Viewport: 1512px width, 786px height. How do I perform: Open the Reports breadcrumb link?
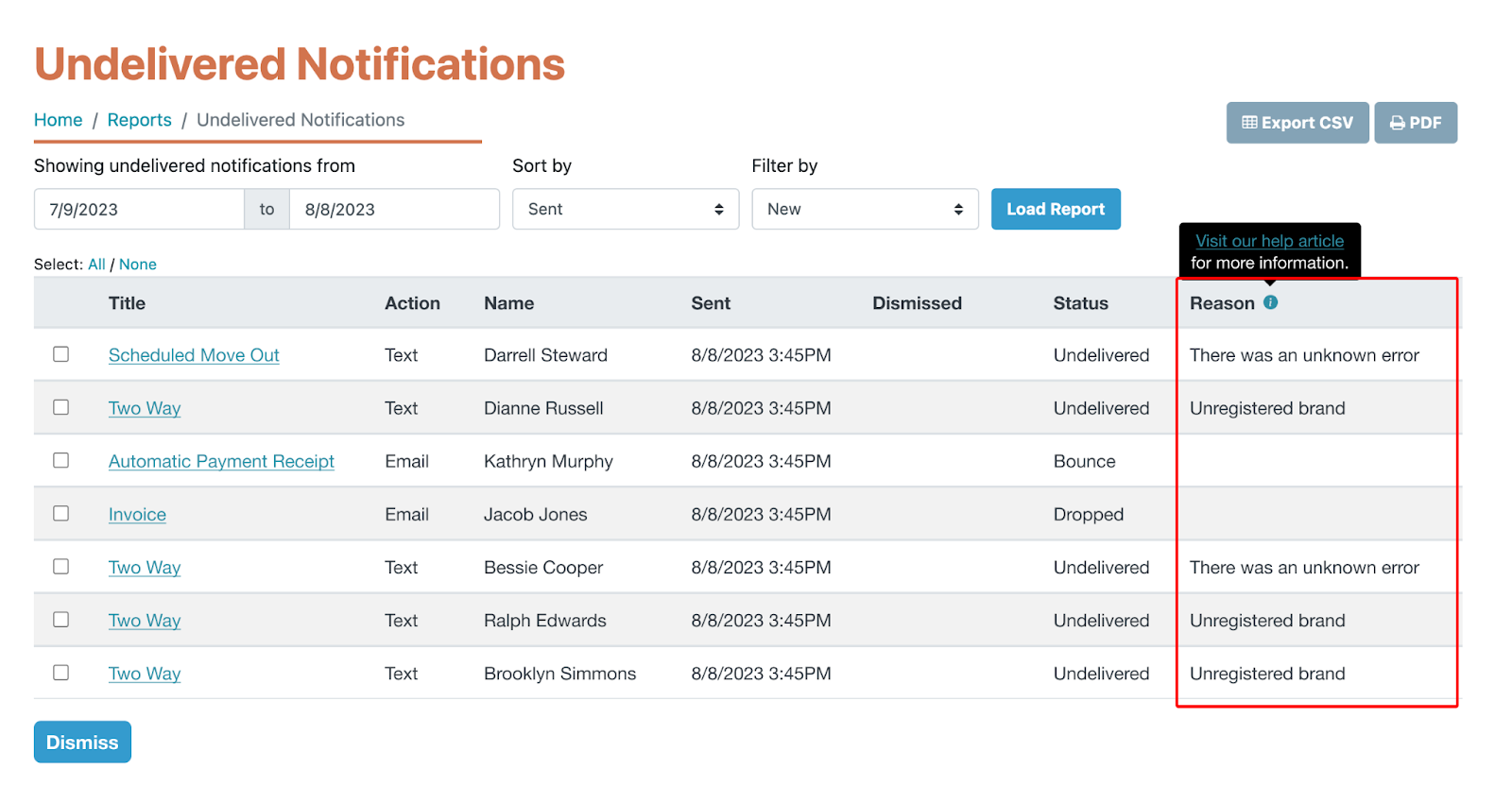pyautogui.click(x=140, y=120)
